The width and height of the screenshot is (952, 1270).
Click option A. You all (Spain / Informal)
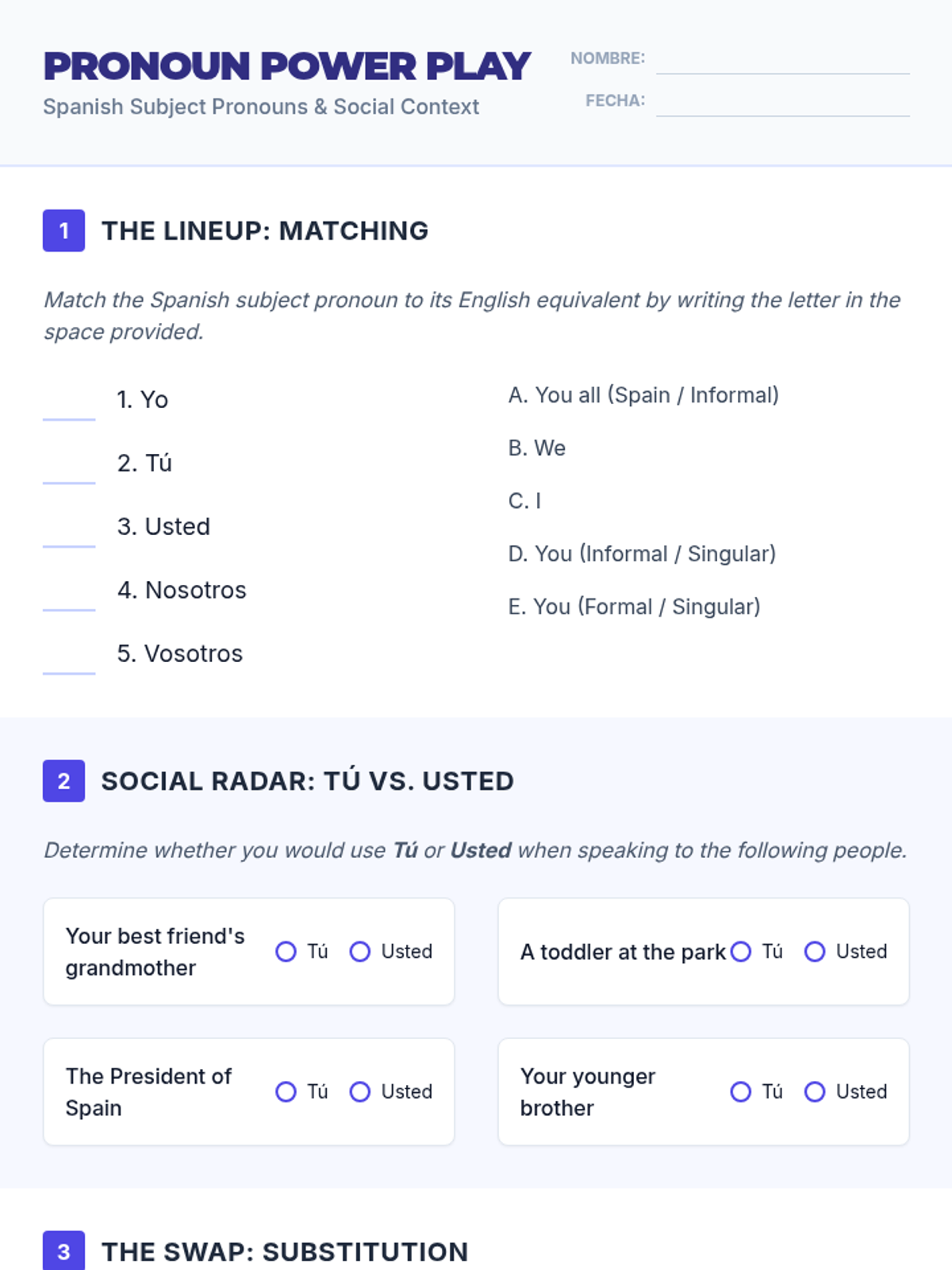point(643,395)
